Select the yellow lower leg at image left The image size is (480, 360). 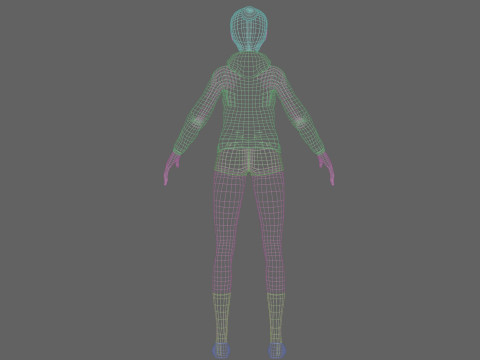(221, 318)
